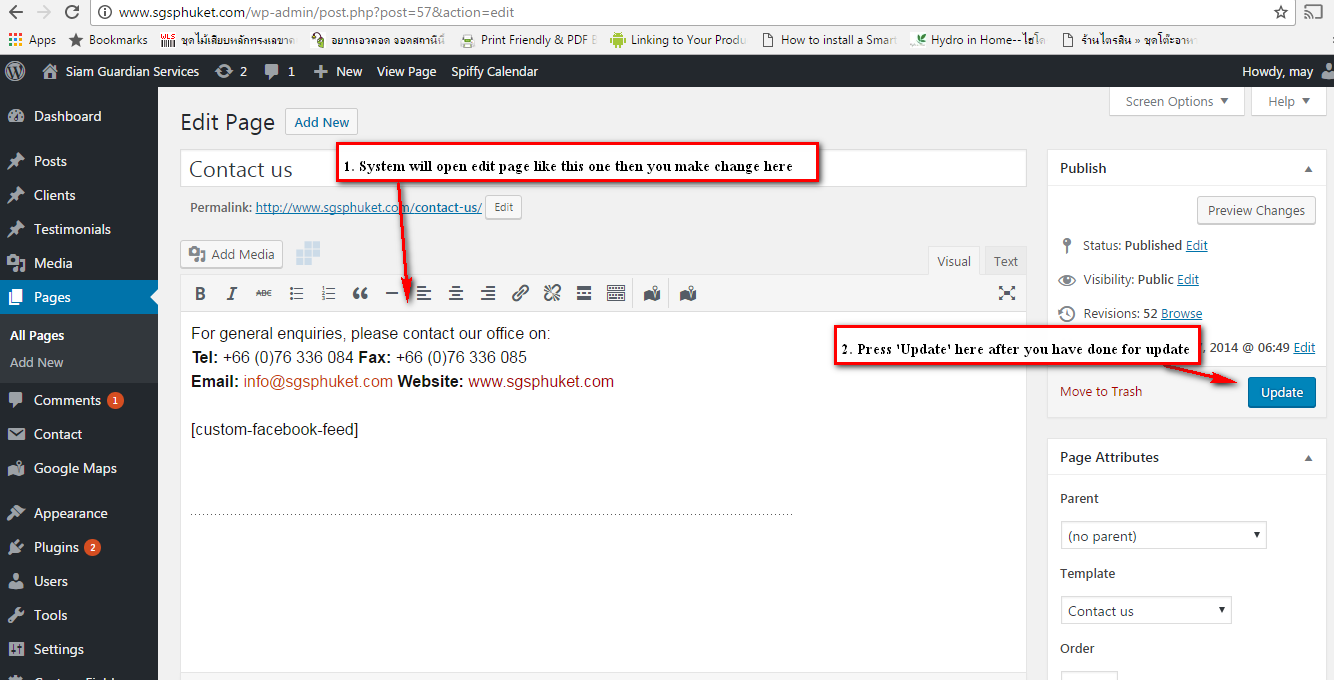The image size is (1334, 680).
Task: Click the Move to Trash link
Action: tap(1100, 392)
